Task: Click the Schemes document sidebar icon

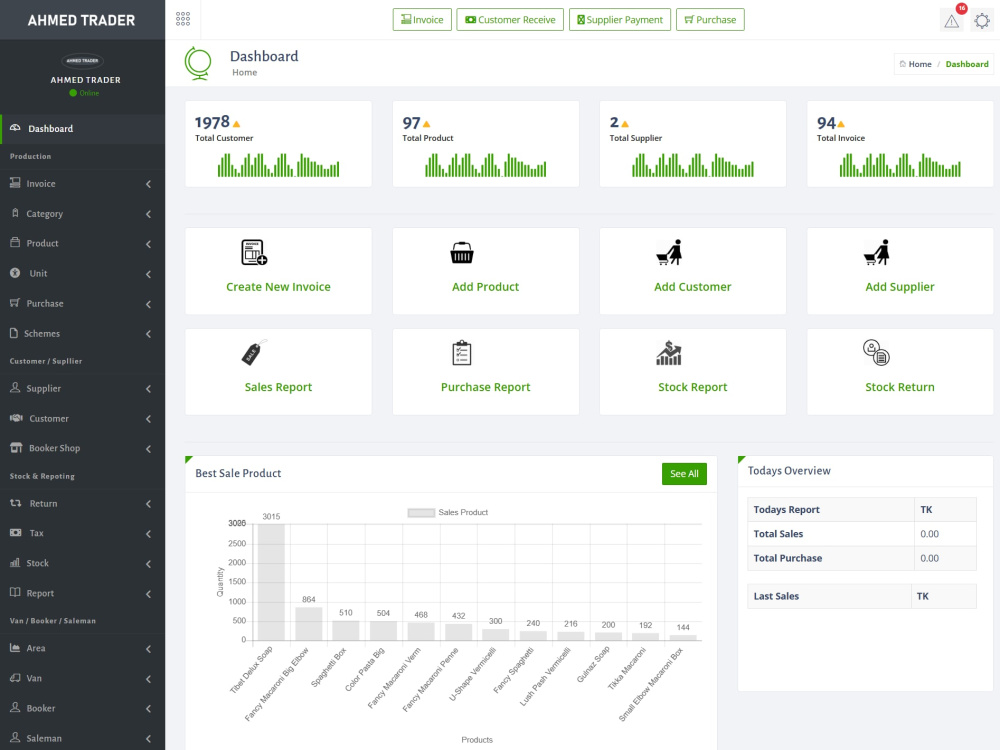Action: (x=14, y=332)
